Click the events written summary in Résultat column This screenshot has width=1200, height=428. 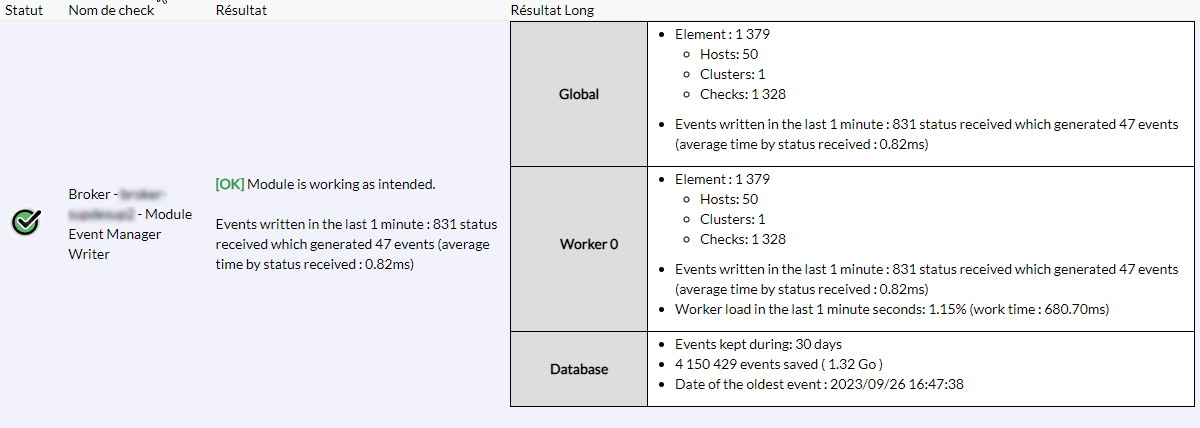[x=356, y=245]
